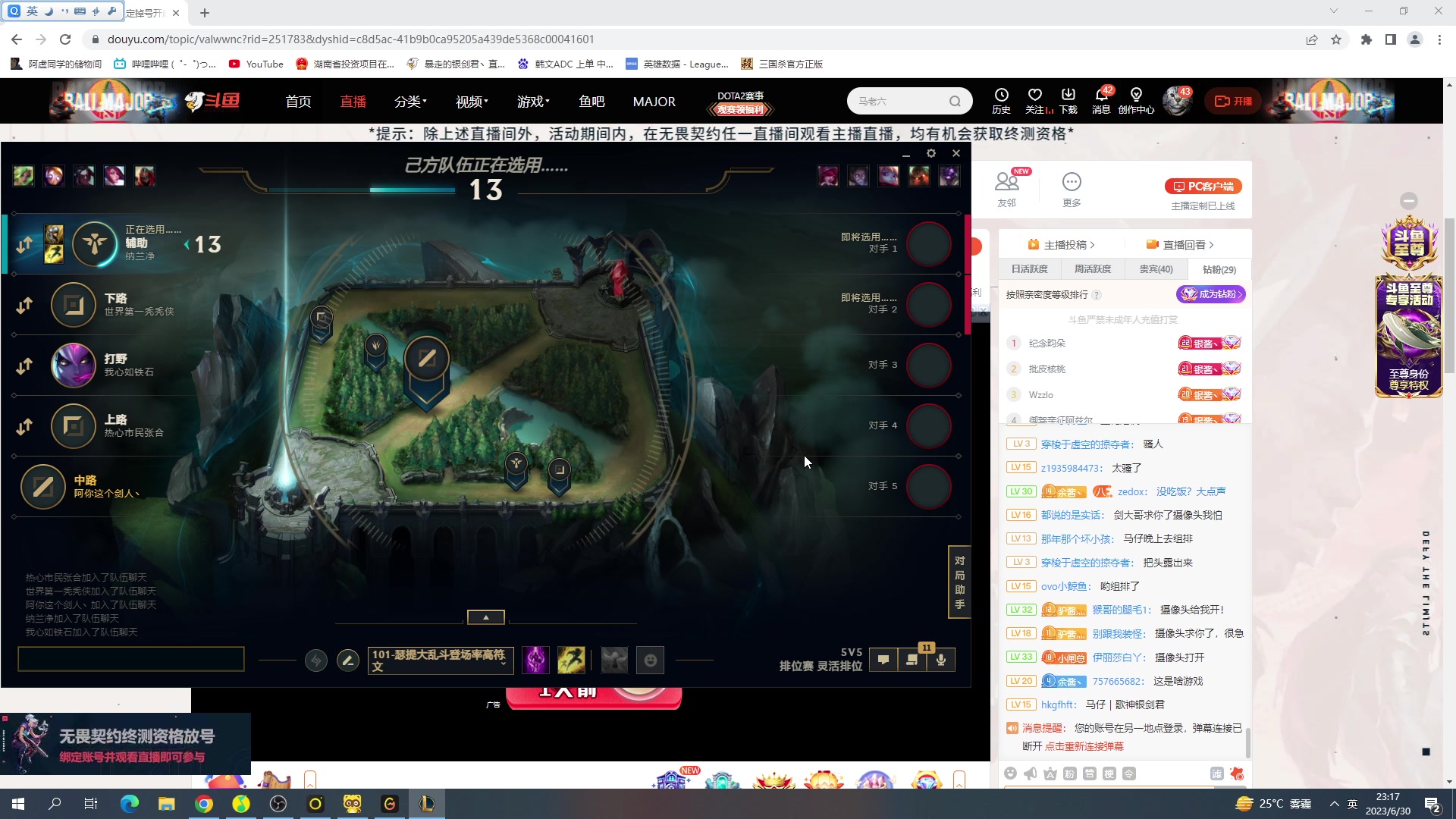Open the ward skin selector icon
Screen dimensions: 1456x819
614,661
